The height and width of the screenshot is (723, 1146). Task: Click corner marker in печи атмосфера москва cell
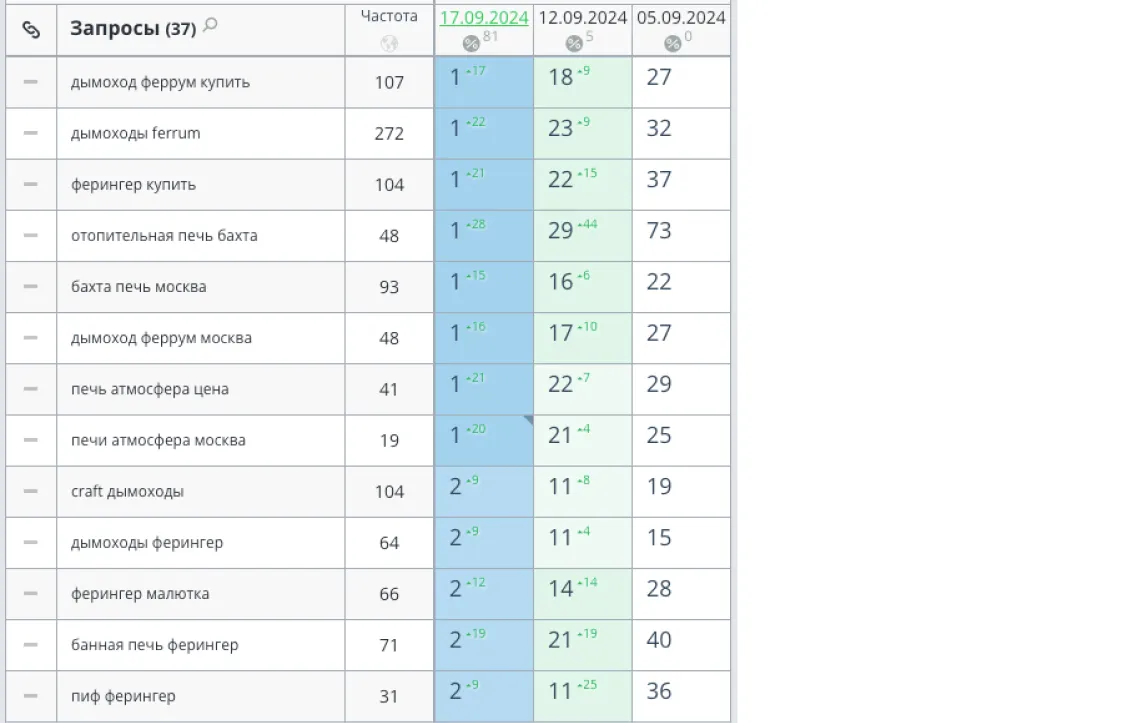pos(528,420)
